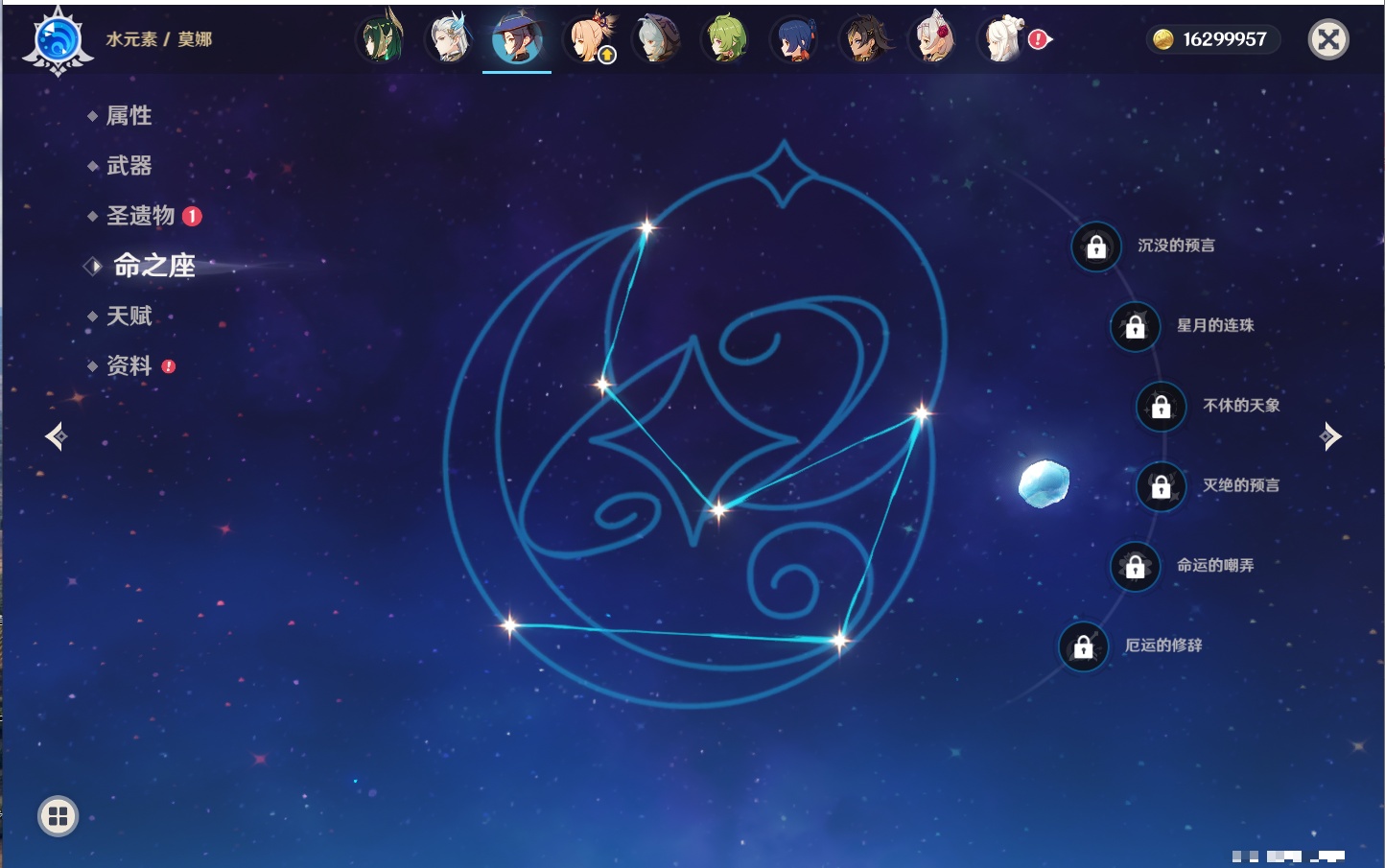1385x868 pixels.
Task: Select the blonde ponytail character portrait
Action: click(x=589, y=39)
